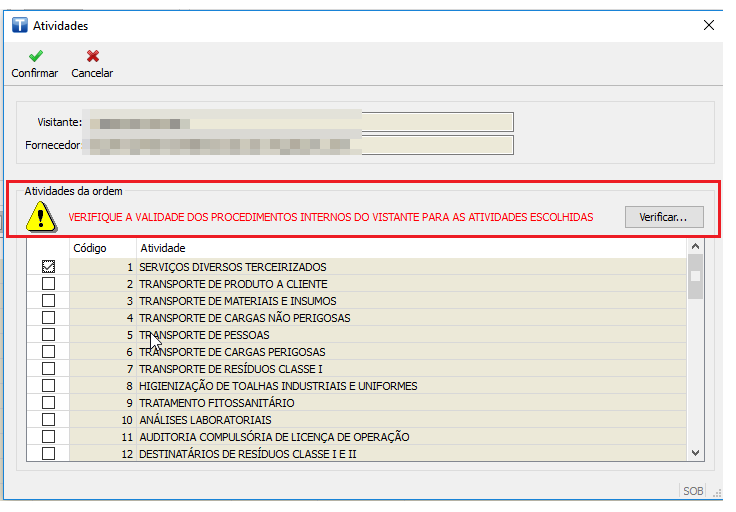Click the Atividades window title icon
Image resolution: width=736 pixels, height=512 pixels.
[18, 25]
